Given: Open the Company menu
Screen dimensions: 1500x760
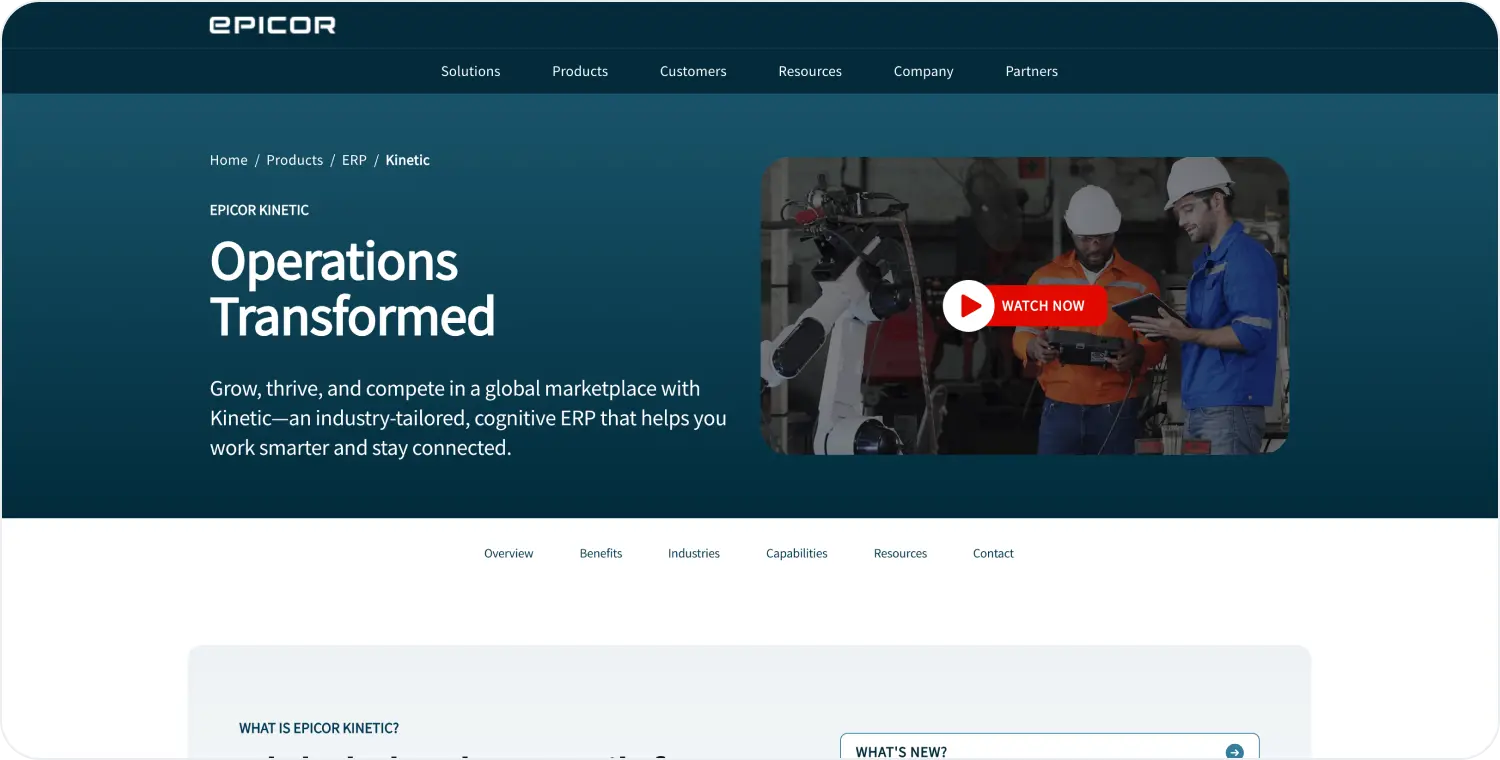Looking at the screenshot, I should pos(924,71).
